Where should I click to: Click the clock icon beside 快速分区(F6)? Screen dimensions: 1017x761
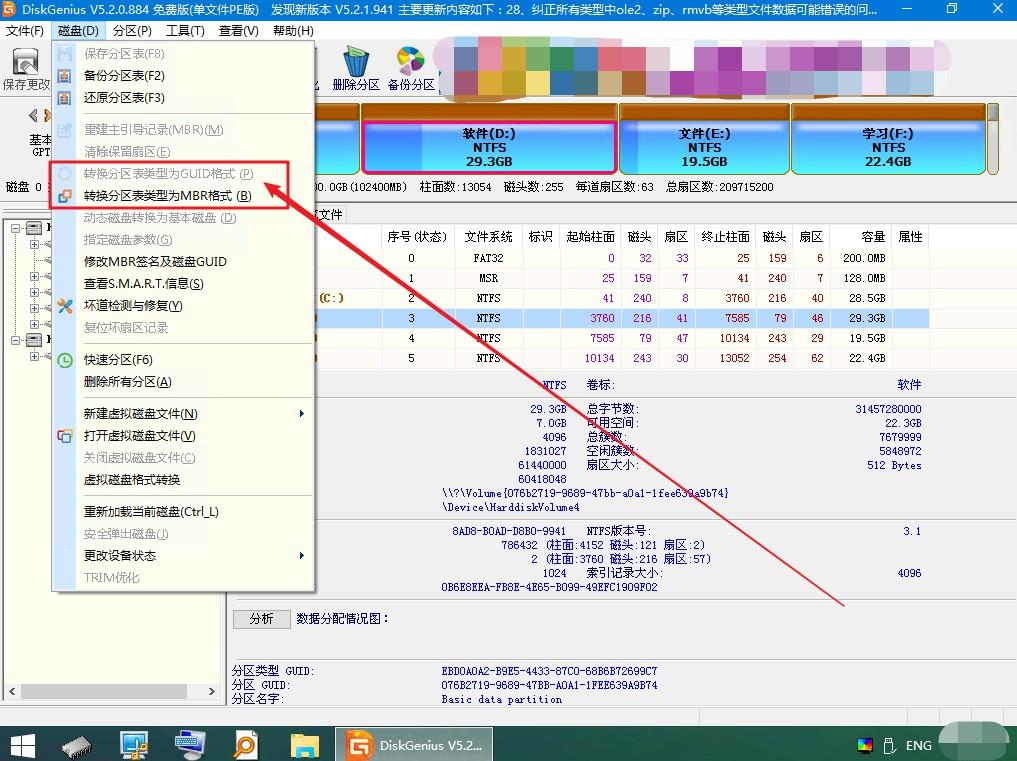tap(64, 359)
